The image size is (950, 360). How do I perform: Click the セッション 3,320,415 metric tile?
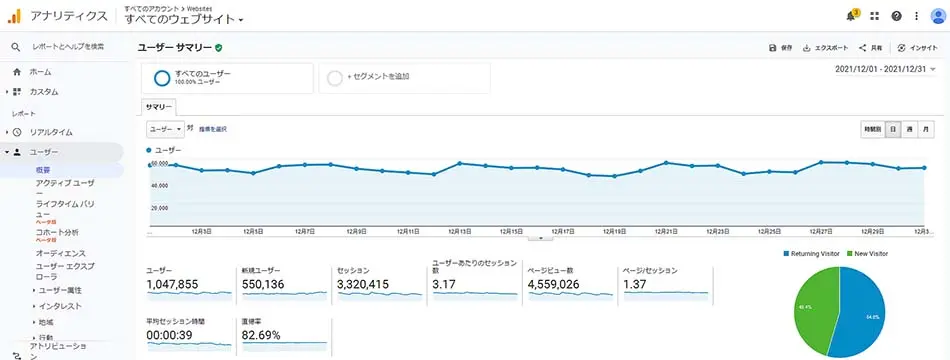(380, 284)
